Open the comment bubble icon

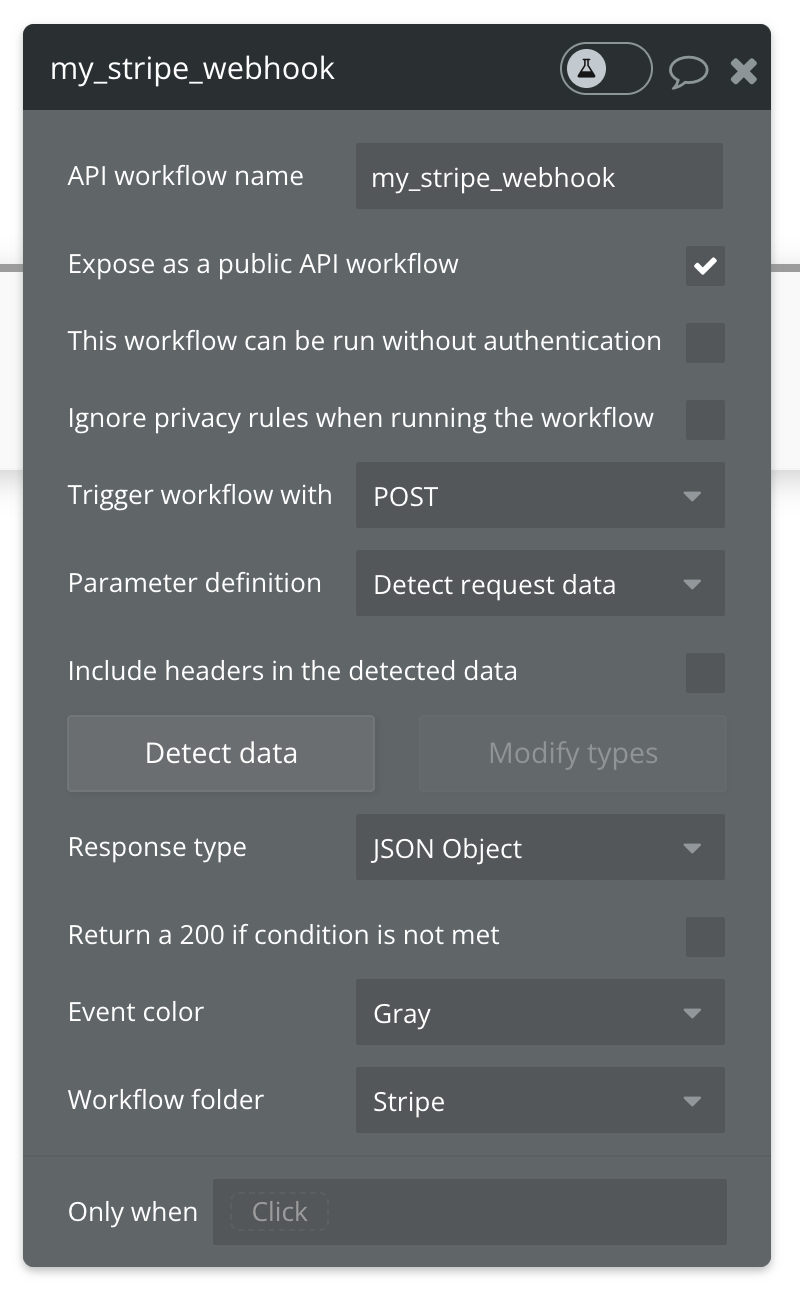tap(688, 71)
